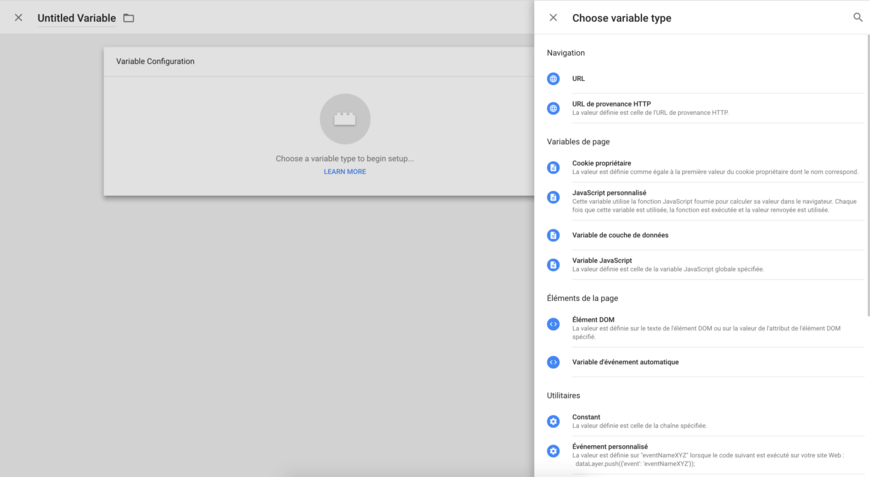Click the Cookie propriétaire document icon
Screen dimensions: 870x477
point(553,168)
